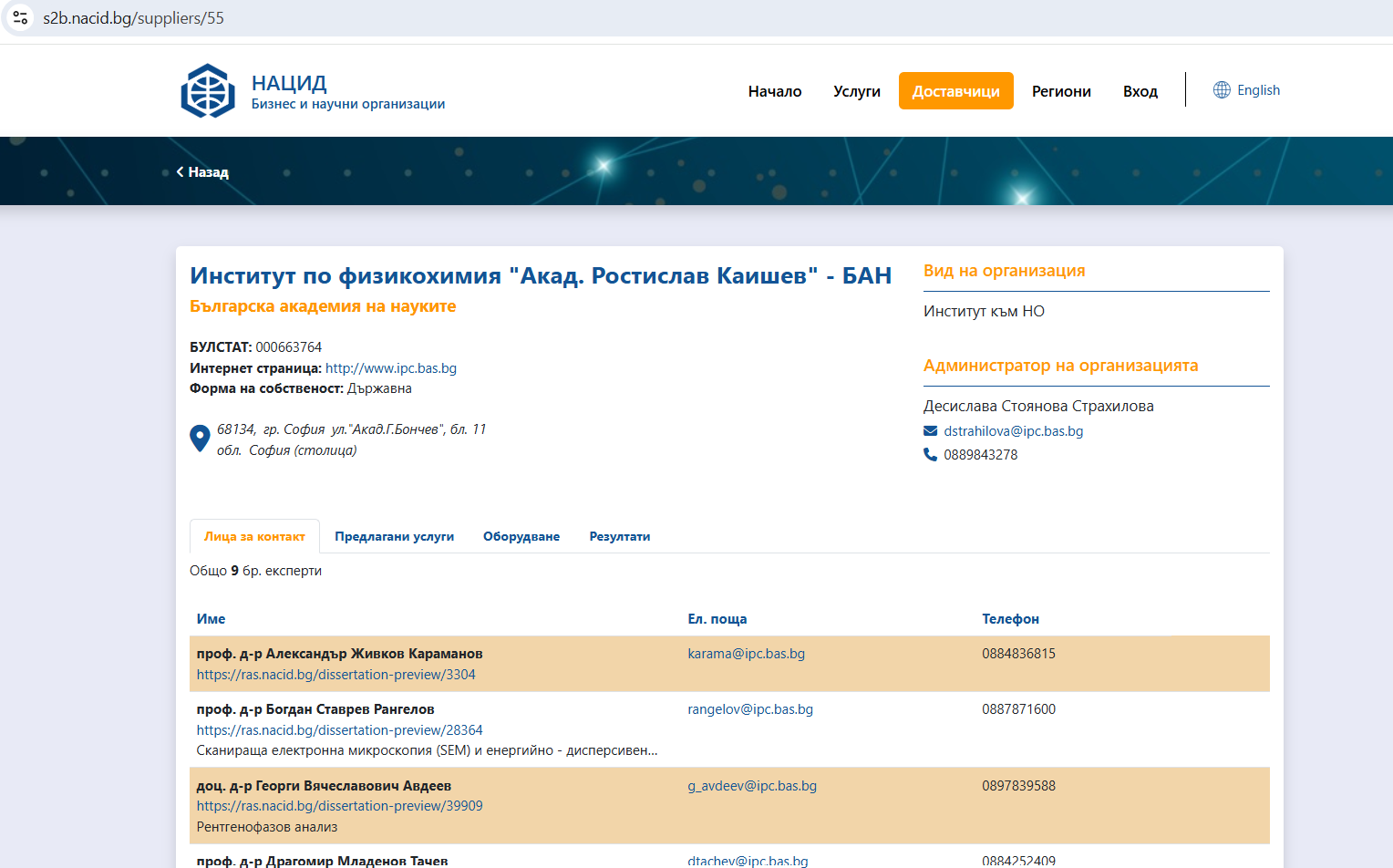Email karama@ipc.bas.bg

coord(747,654)
